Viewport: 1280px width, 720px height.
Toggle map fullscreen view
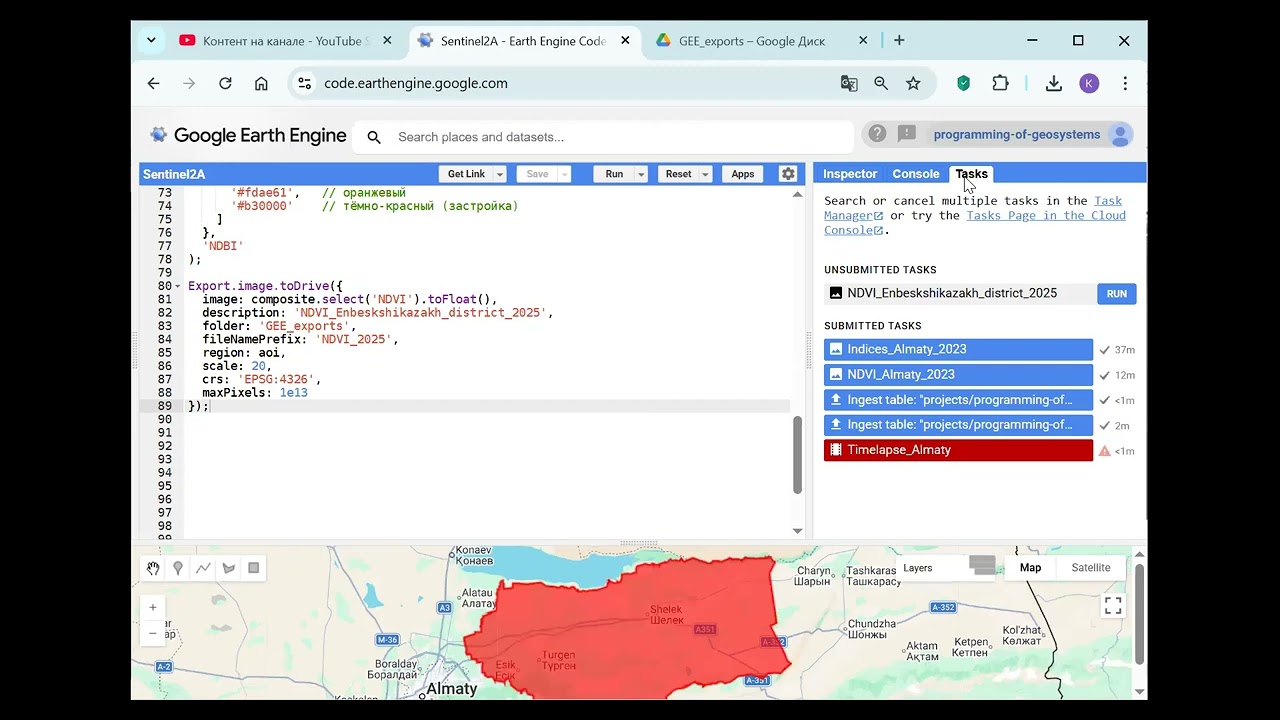pyautogui.click(x=1113, y=606)
